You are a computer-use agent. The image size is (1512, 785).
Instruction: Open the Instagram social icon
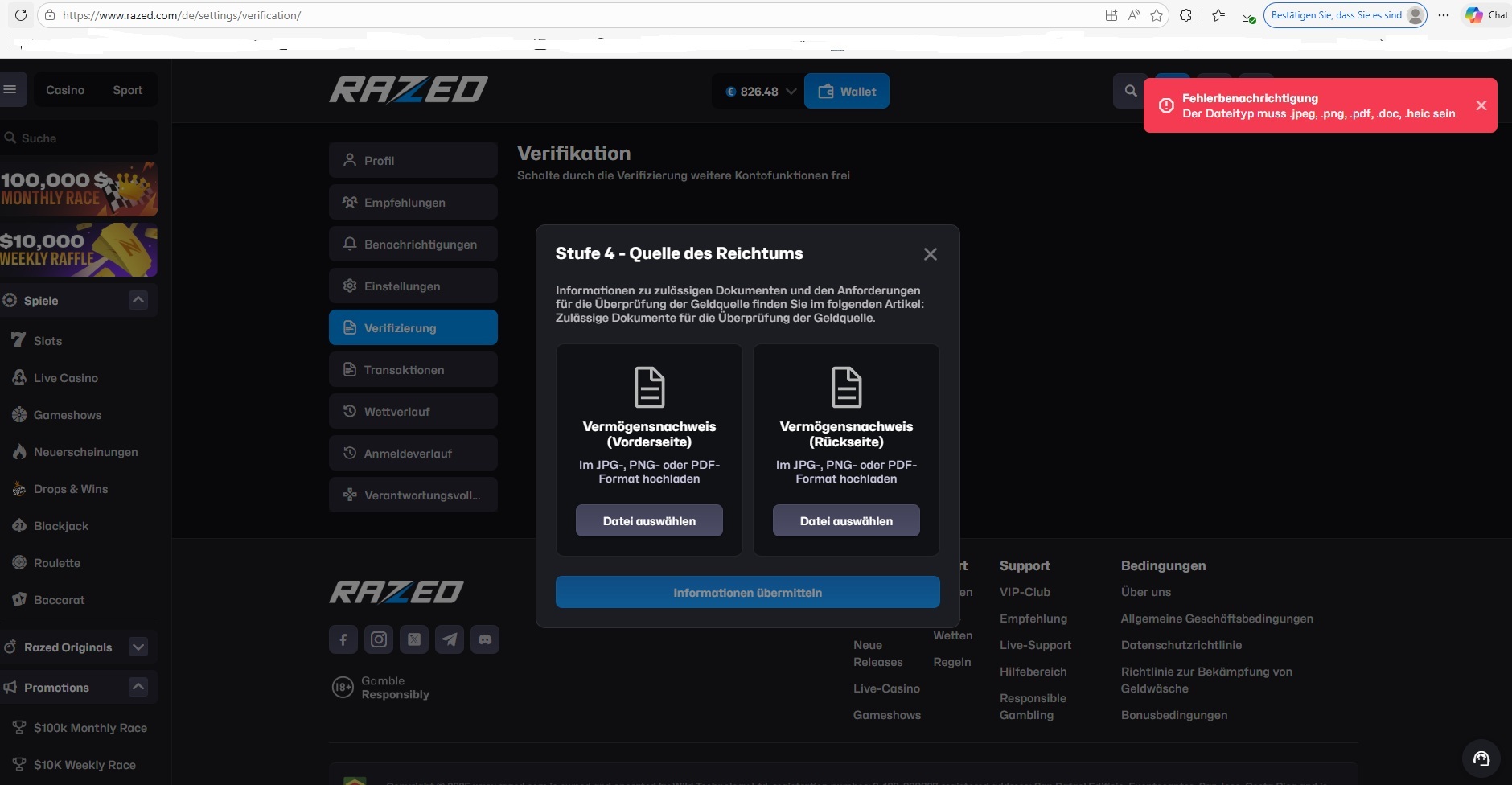[x=379, y=639]
